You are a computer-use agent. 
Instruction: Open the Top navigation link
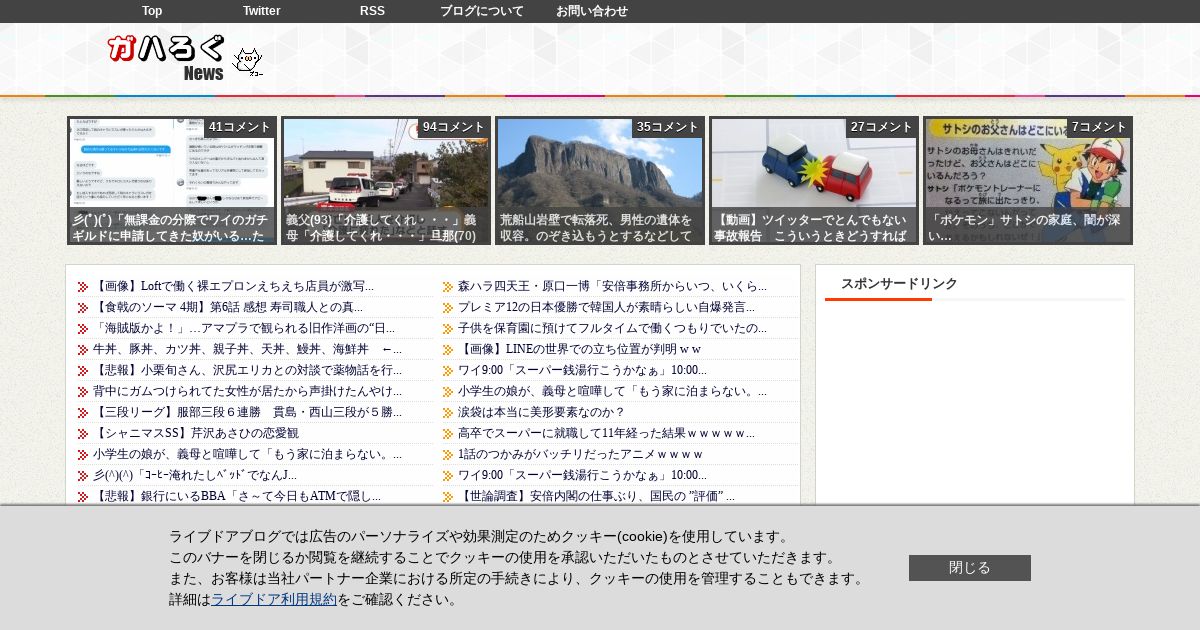click(x=152, y=11)
